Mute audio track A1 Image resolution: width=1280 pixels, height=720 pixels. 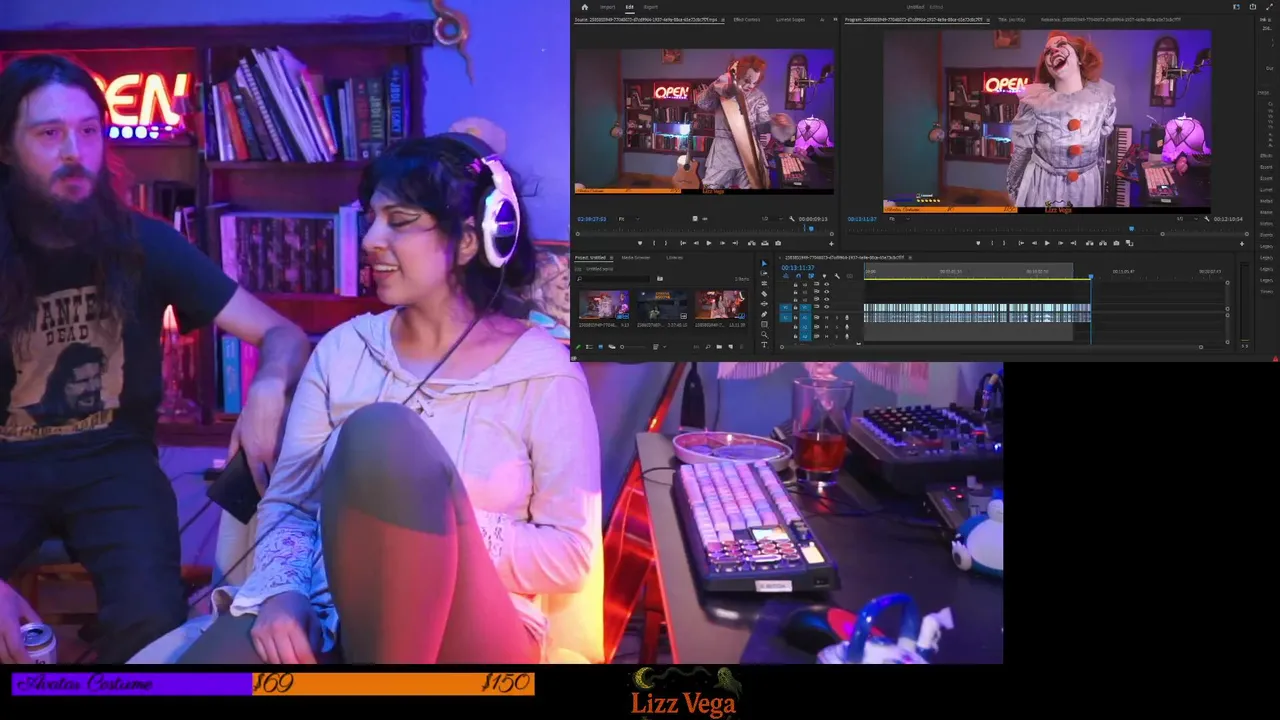click(827, 317)
